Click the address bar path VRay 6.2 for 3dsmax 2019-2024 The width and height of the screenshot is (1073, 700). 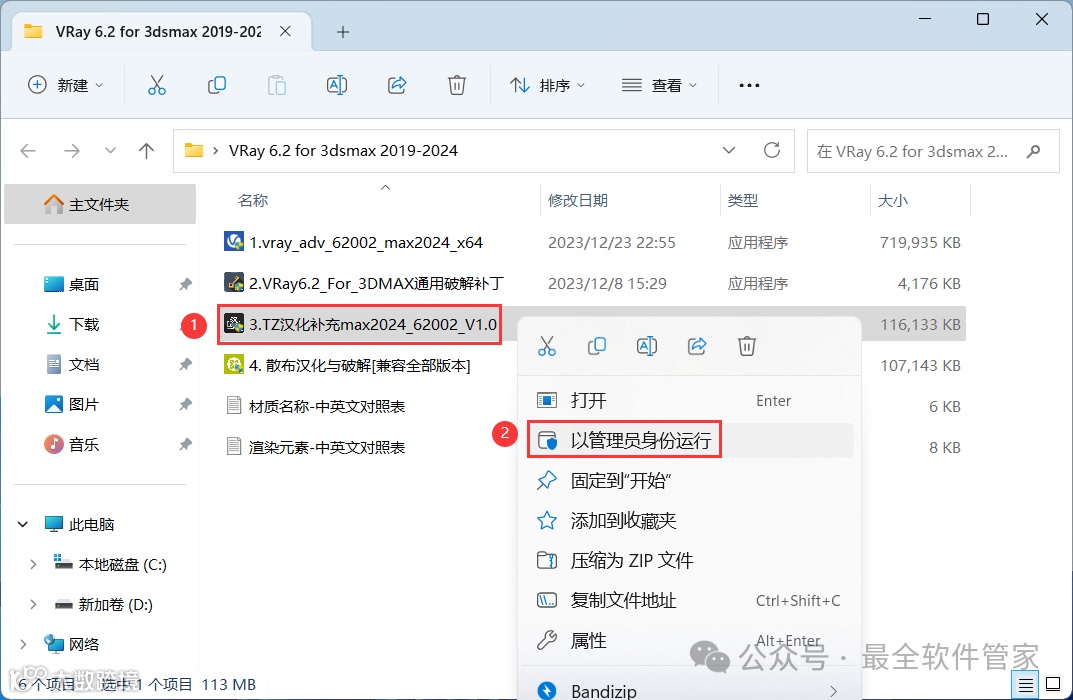343,151
